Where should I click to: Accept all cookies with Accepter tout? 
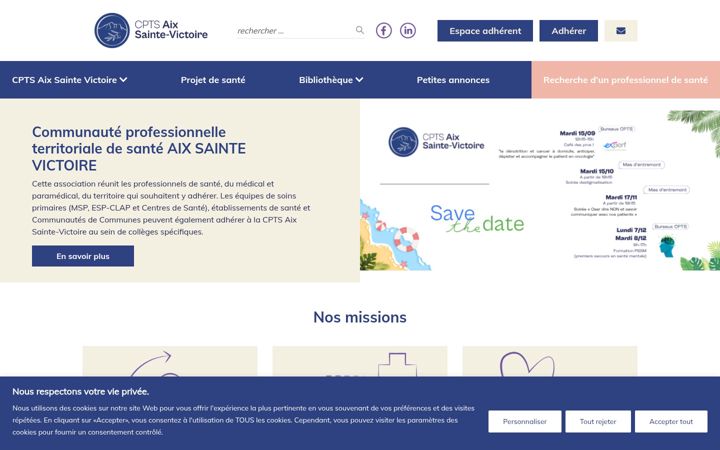coord(671,422)
